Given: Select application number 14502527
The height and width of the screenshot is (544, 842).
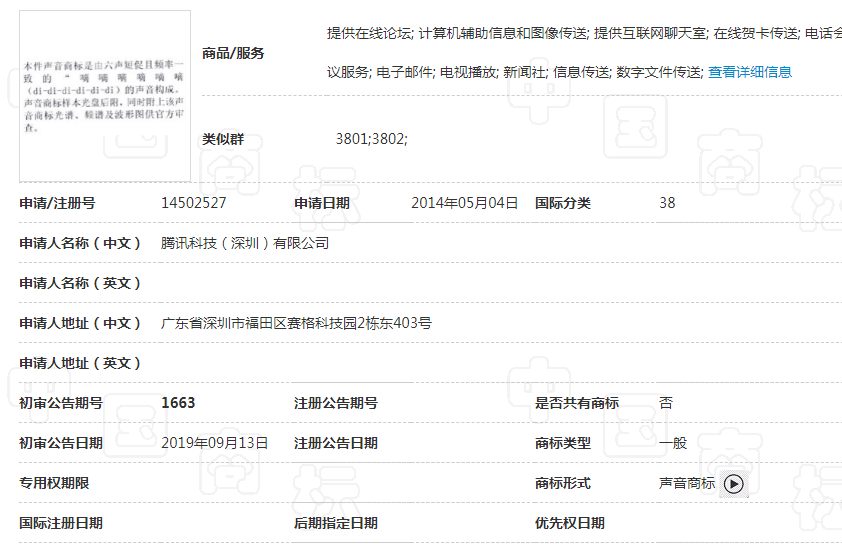Looking at the screenshot, I should point(194,203).
